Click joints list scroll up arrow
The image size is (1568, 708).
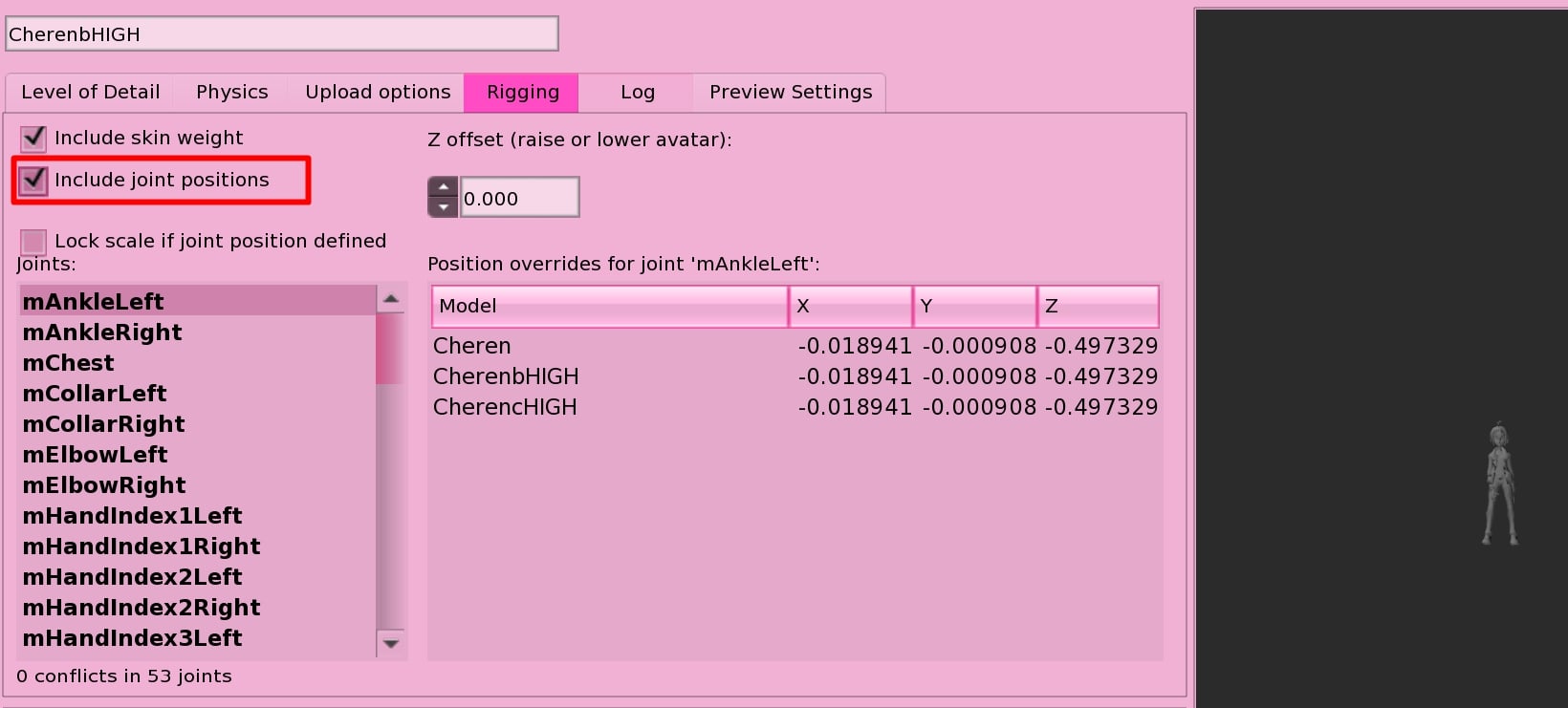coord(390,299)
